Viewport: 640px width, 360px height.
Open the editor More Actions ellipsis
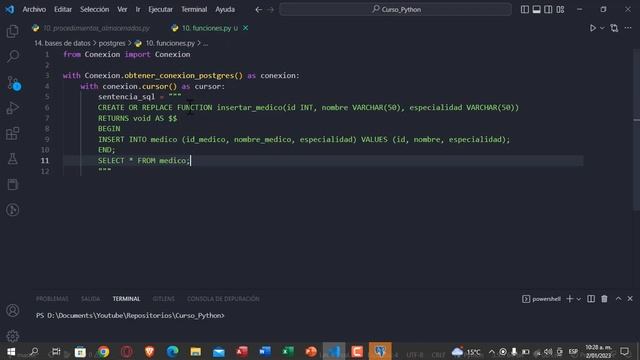pos(628,28)
